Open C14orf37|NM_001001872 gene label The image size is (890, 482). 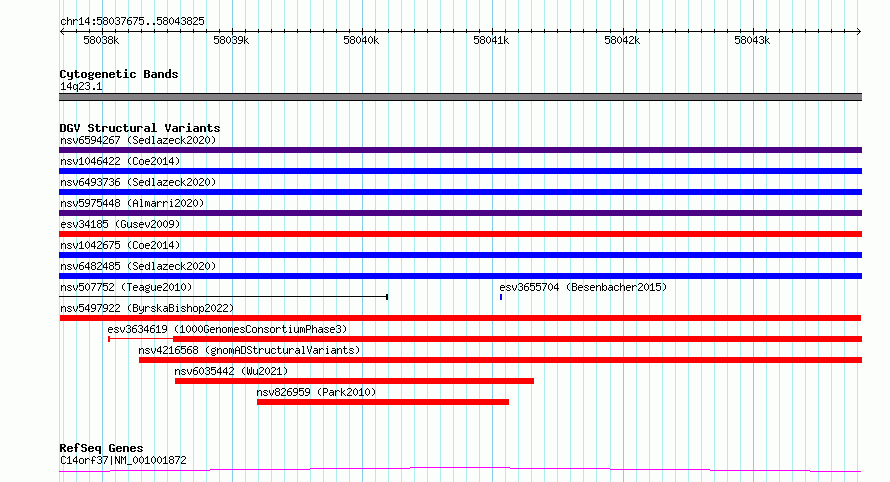[123, 460]
